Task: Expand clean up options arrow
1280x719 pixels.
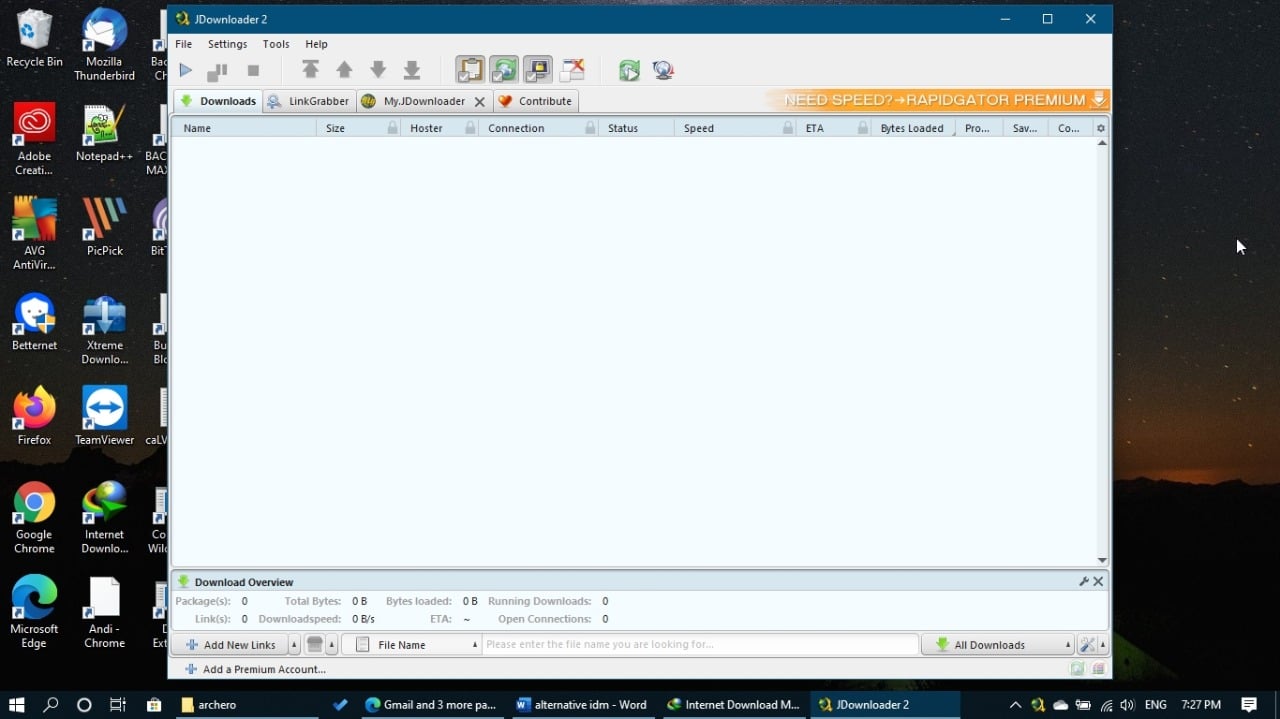Action: click(332, 645)
